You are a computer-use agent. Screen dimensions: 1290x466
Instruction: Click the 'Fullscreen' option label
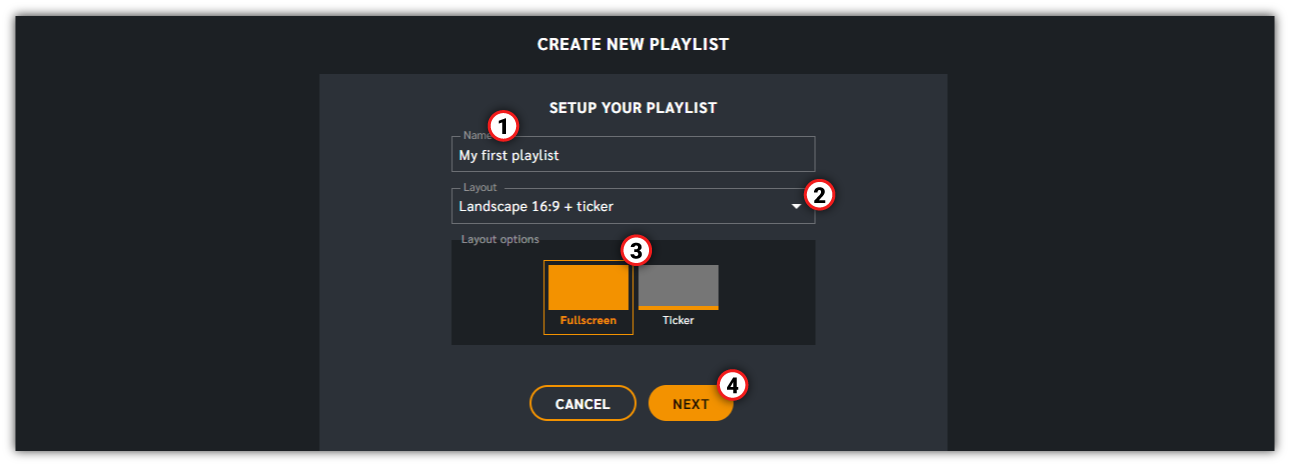click(x=588, y=321)
